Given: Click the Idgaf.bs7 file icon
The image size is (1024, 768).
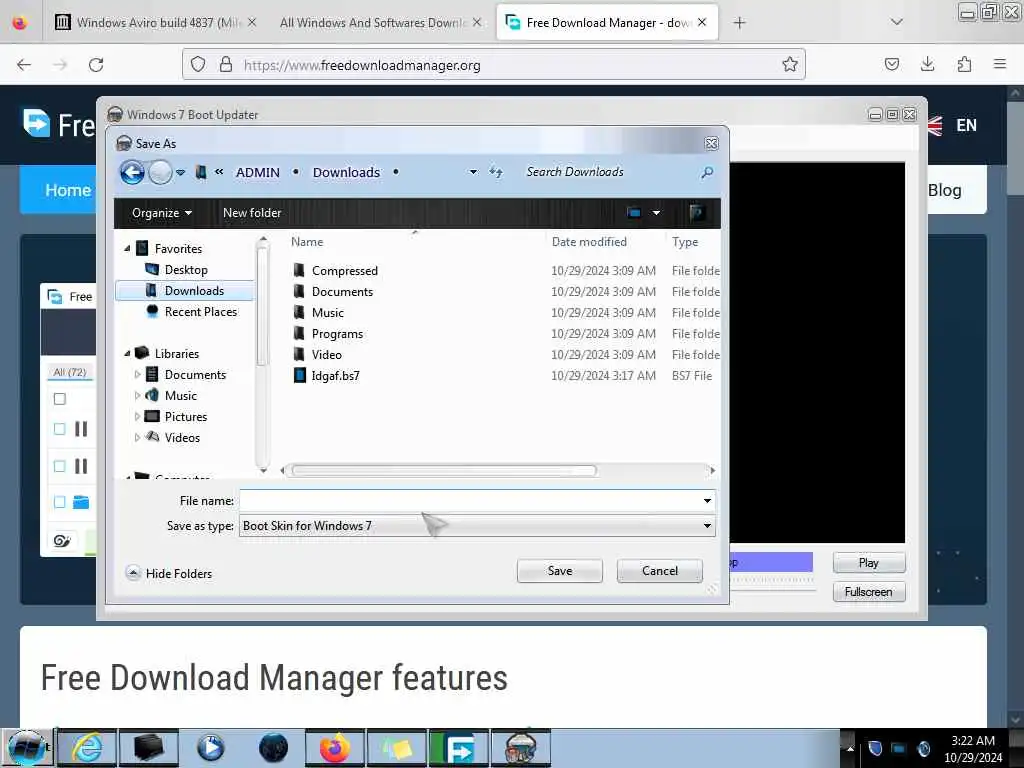Looking at the screenshot, I should 300,376.
